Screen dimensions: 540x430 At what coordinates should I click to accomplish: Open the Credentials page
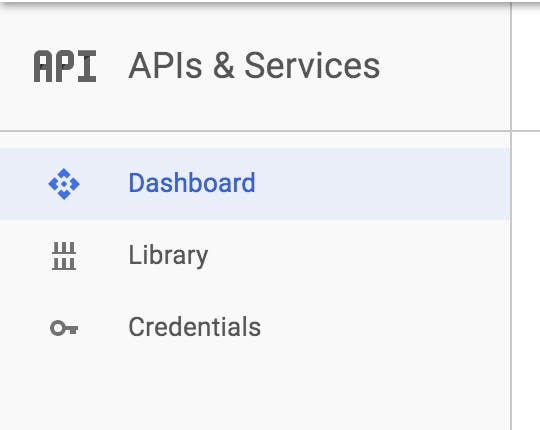coord(195,327)
